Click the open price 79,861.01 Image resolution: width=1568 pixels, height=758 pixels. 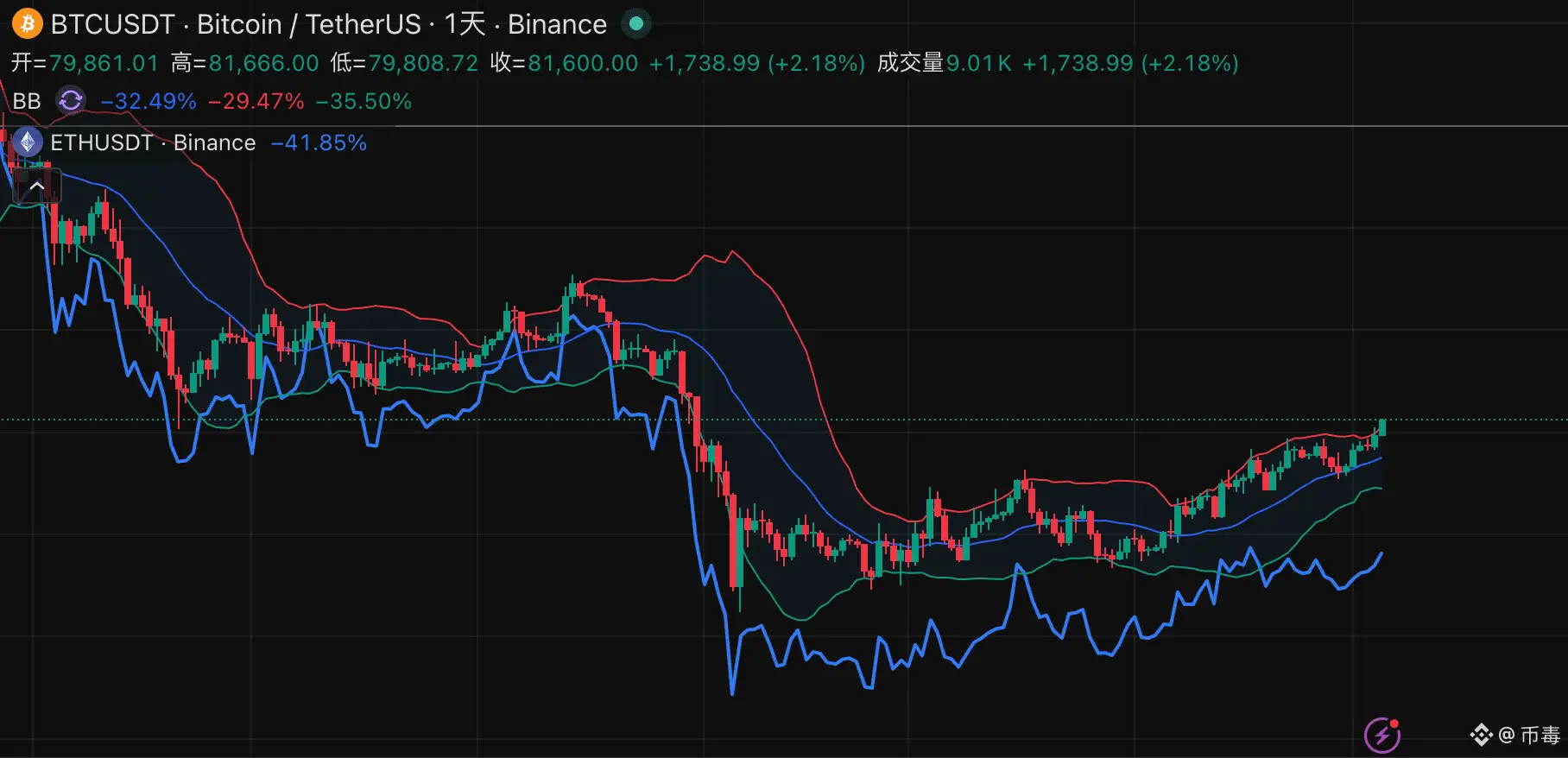tap(104, 63)
